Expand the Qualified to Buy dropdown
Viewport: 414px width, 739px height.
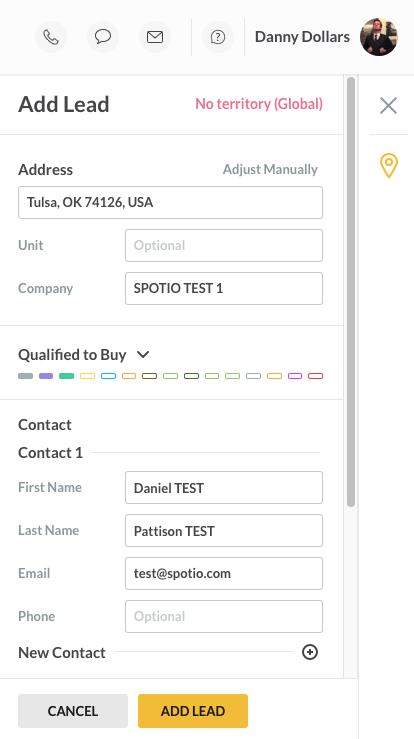143,354
